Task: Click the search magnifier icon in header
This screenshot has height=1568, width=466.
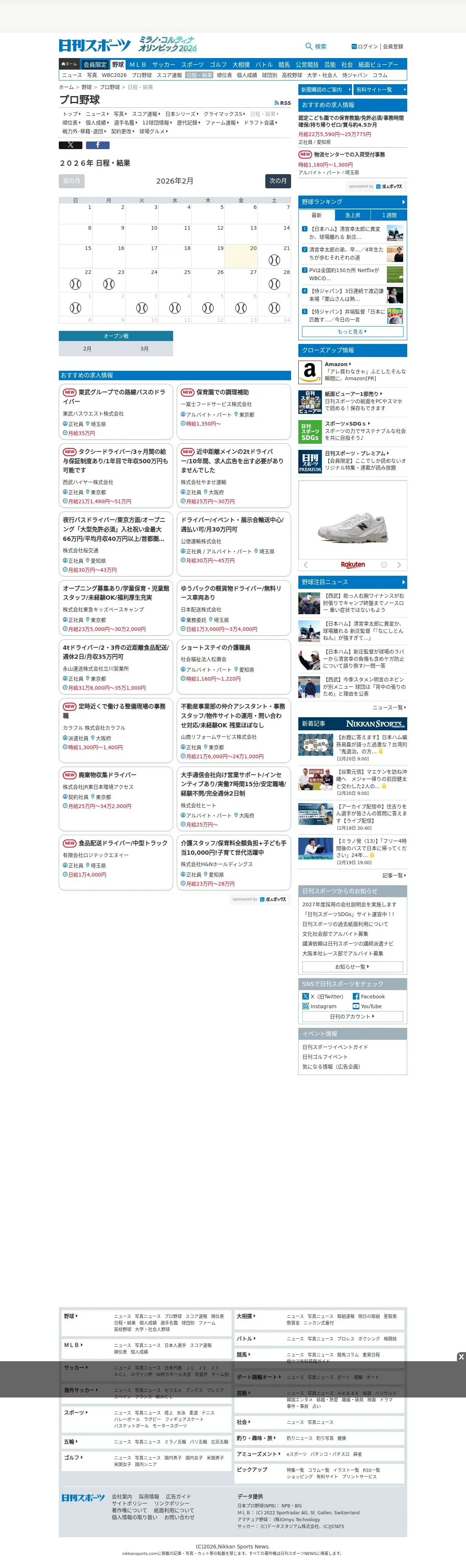Action: 308,46
